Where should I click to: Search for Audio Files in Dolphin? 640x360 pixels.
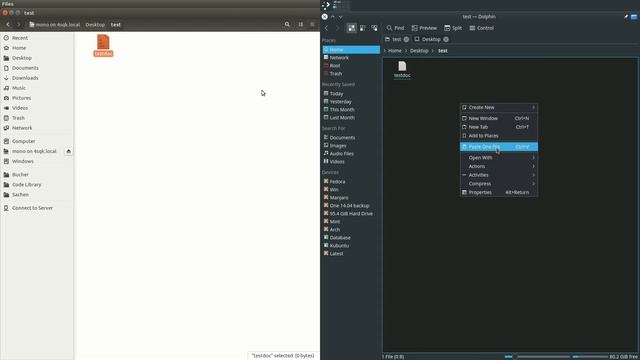tap(341, 154)
